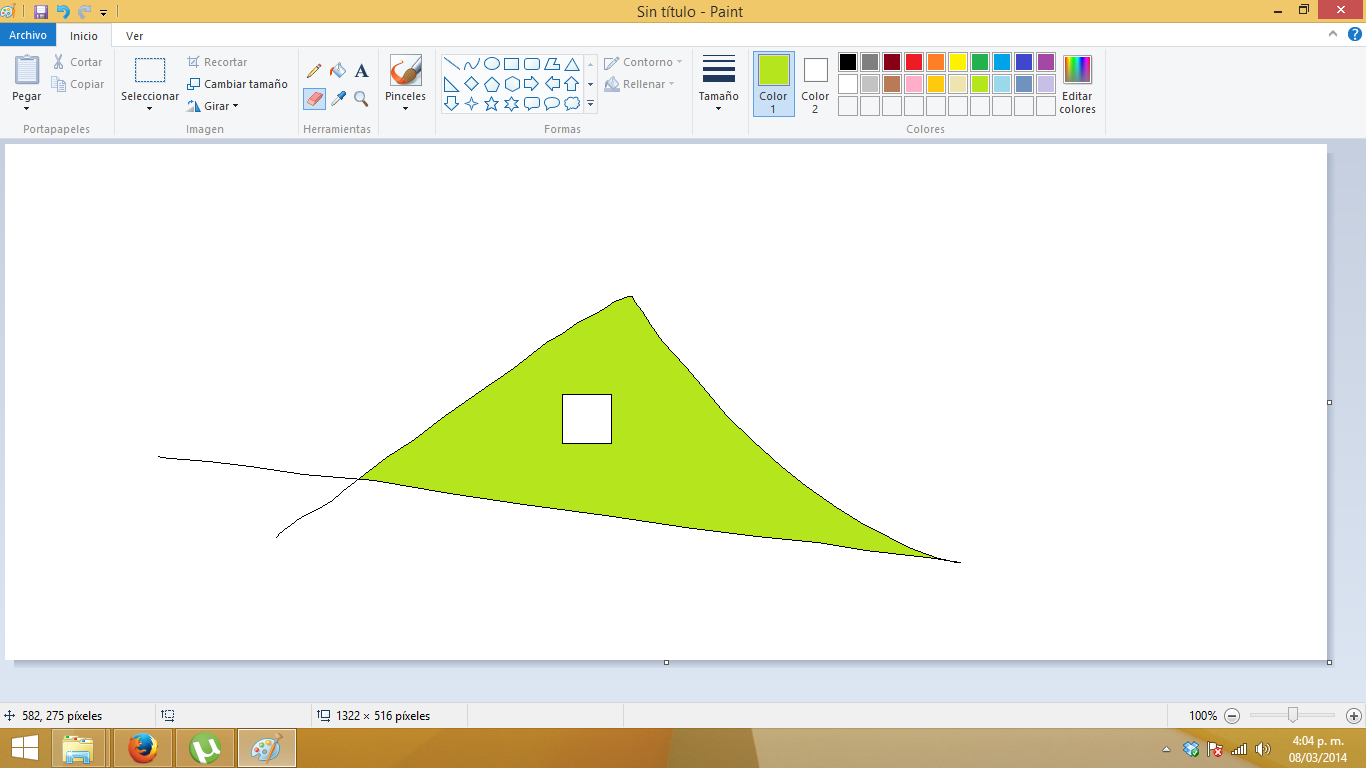Choose the Up arrow shape
The image size is (1366, 768).
(x=572, y=84)
